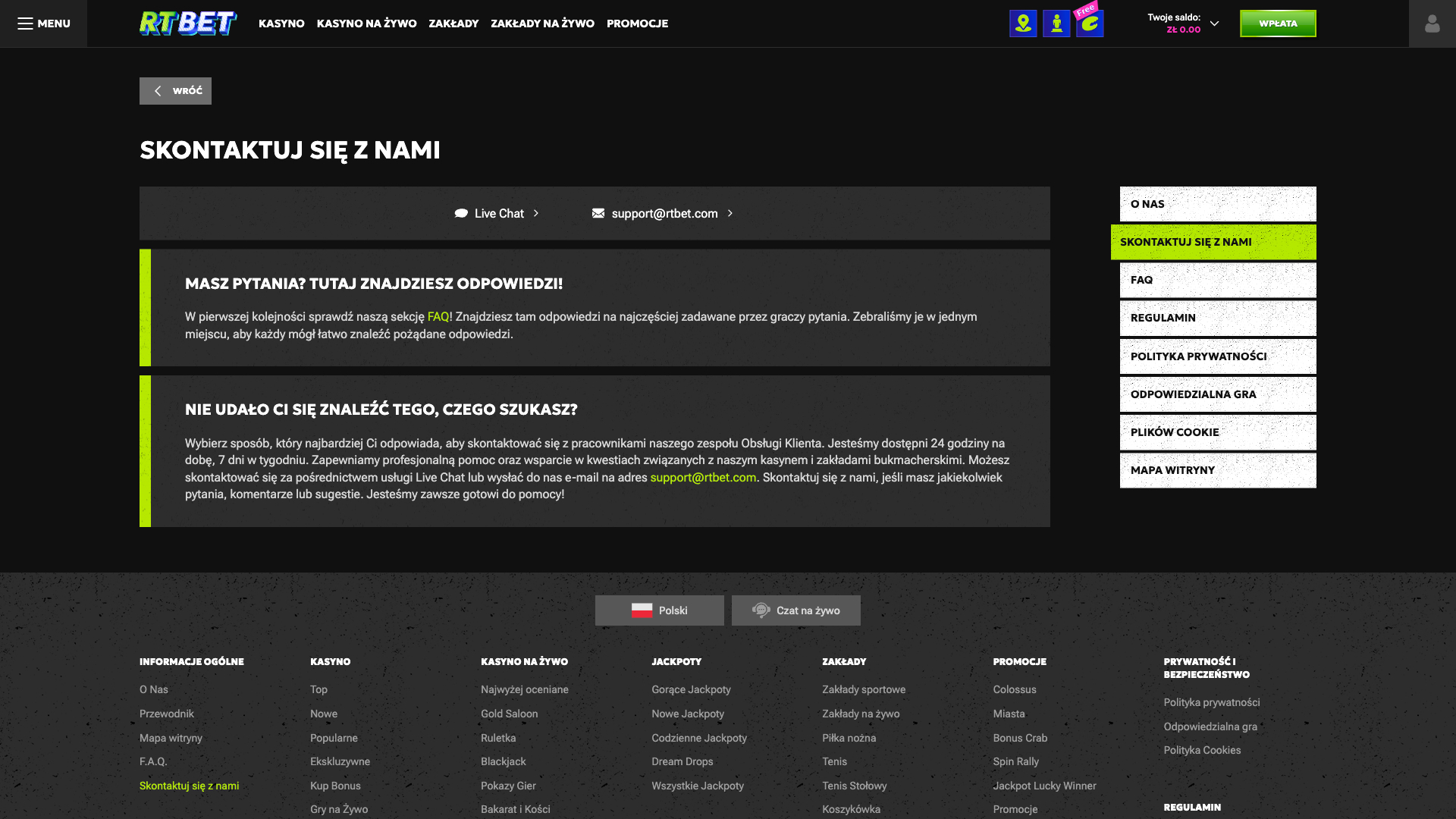Open ZAKŁADY in the top navigation
Screen dimensions: 1456x819
[x=453, y=24]
